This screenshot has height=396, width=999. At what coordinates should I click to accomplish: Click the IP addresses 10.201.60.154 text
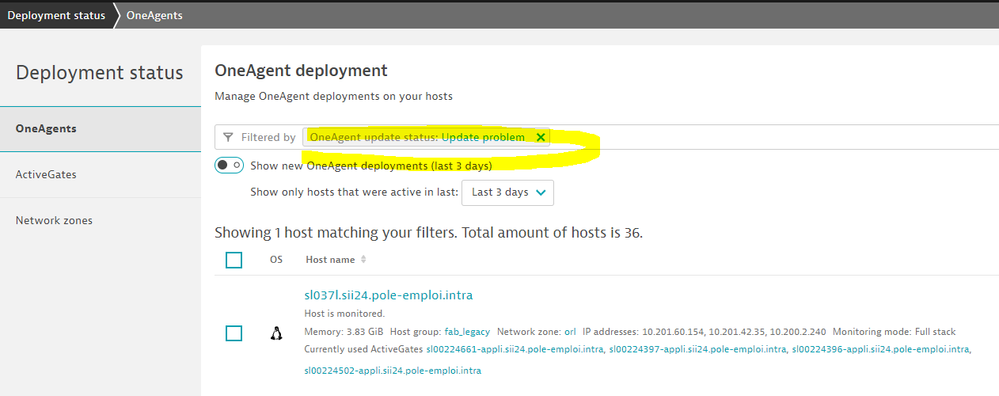672,332
